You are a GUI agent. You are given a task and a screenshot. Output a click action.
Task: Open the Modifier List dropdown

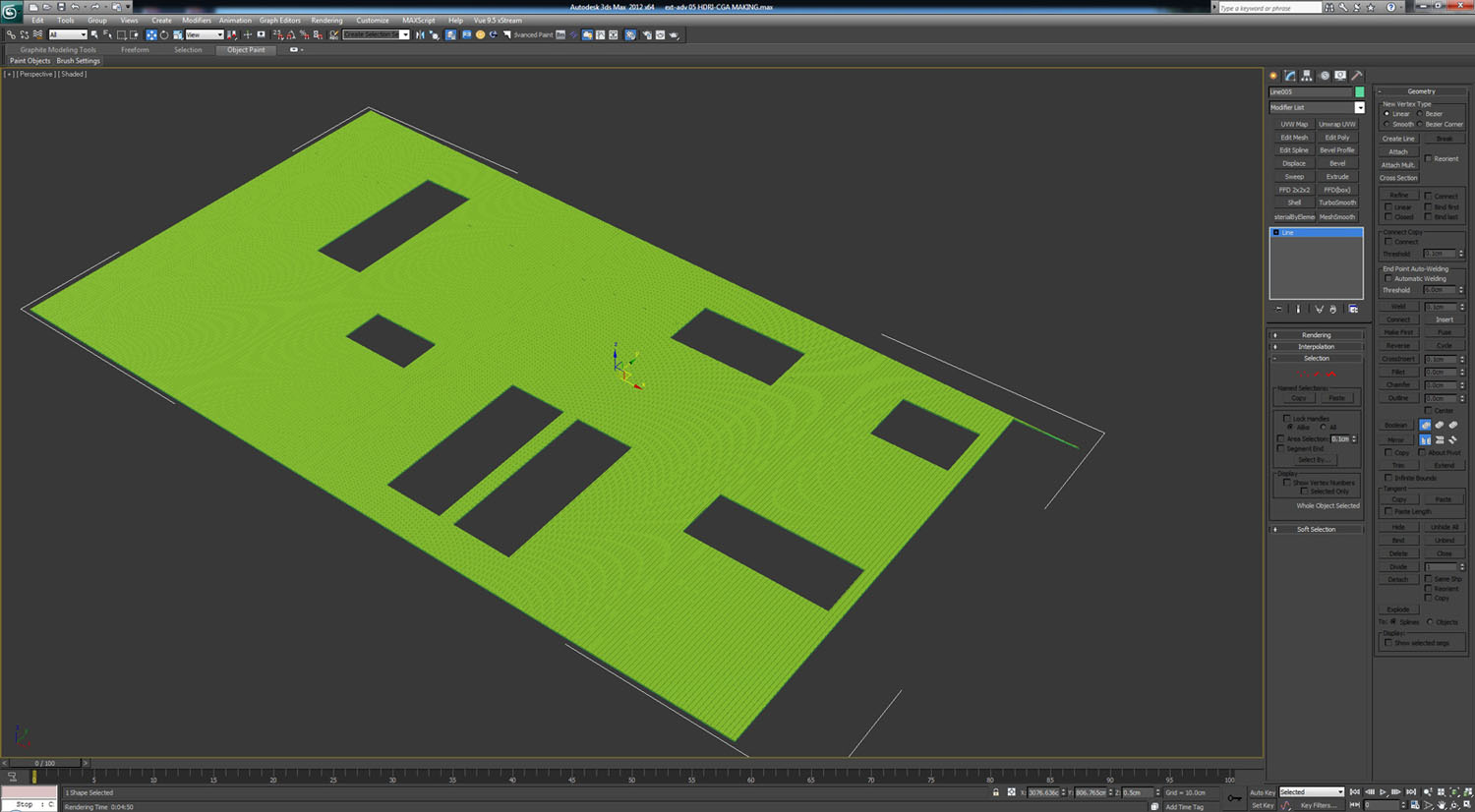coord(1359,108)
